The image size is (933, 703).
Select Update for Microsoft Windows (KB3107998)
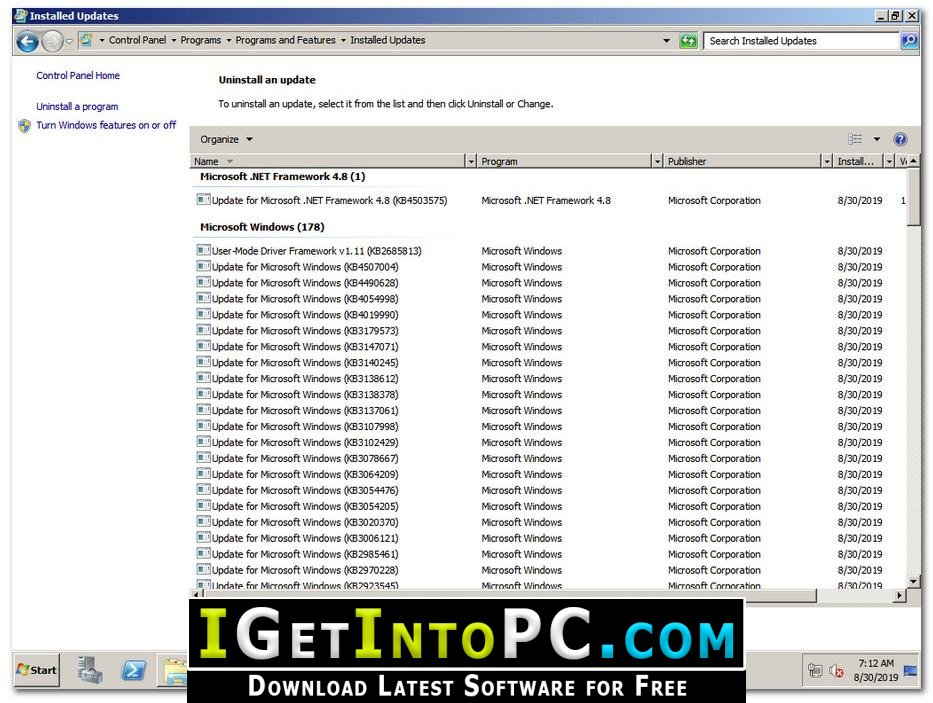305,427
